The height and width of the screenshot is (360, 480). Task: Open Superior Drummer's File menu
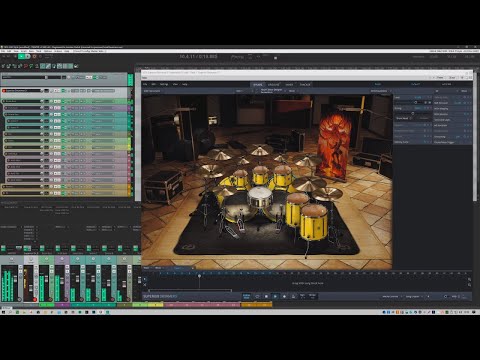(x=145, y=84)
